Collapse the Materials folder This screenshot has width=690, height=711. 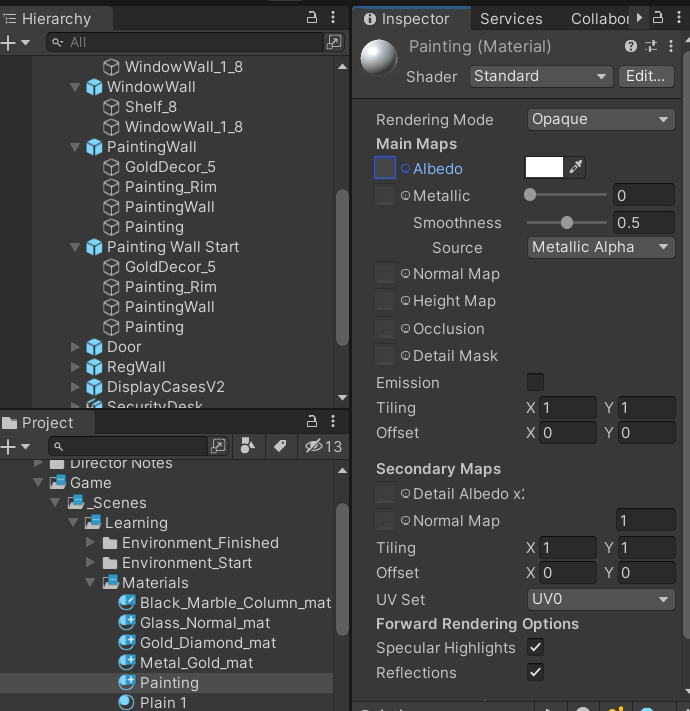point(90,582)
